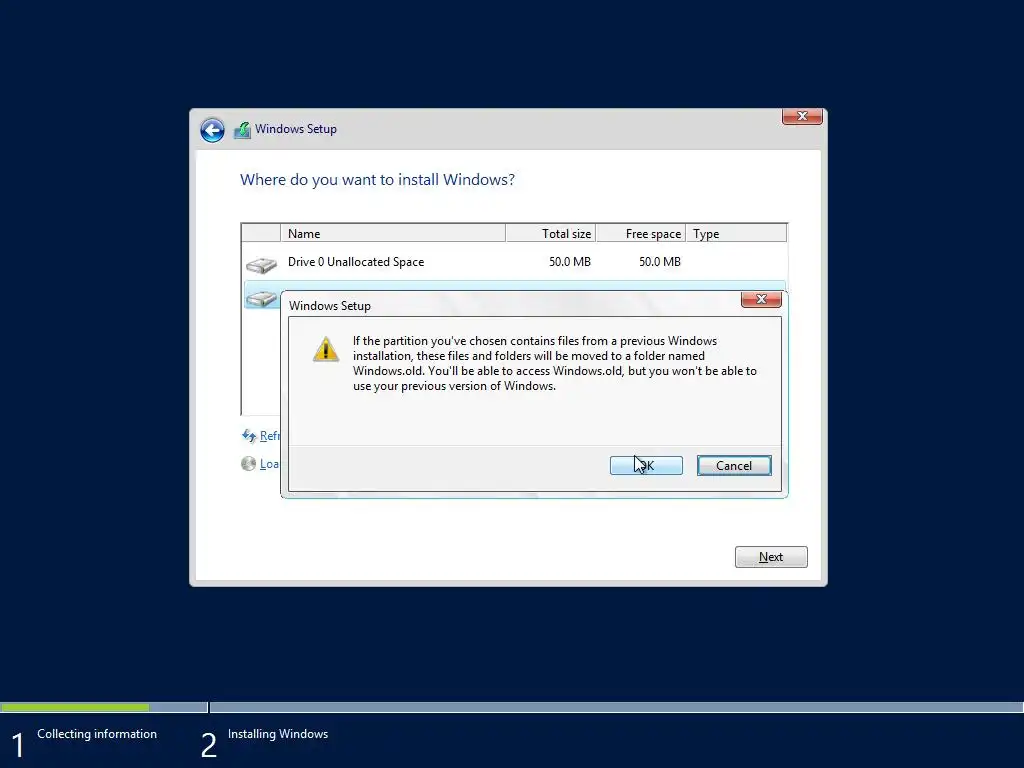Screen dimensions: 1024x768
Task: Click the Name column header
Action: [392, 234]
